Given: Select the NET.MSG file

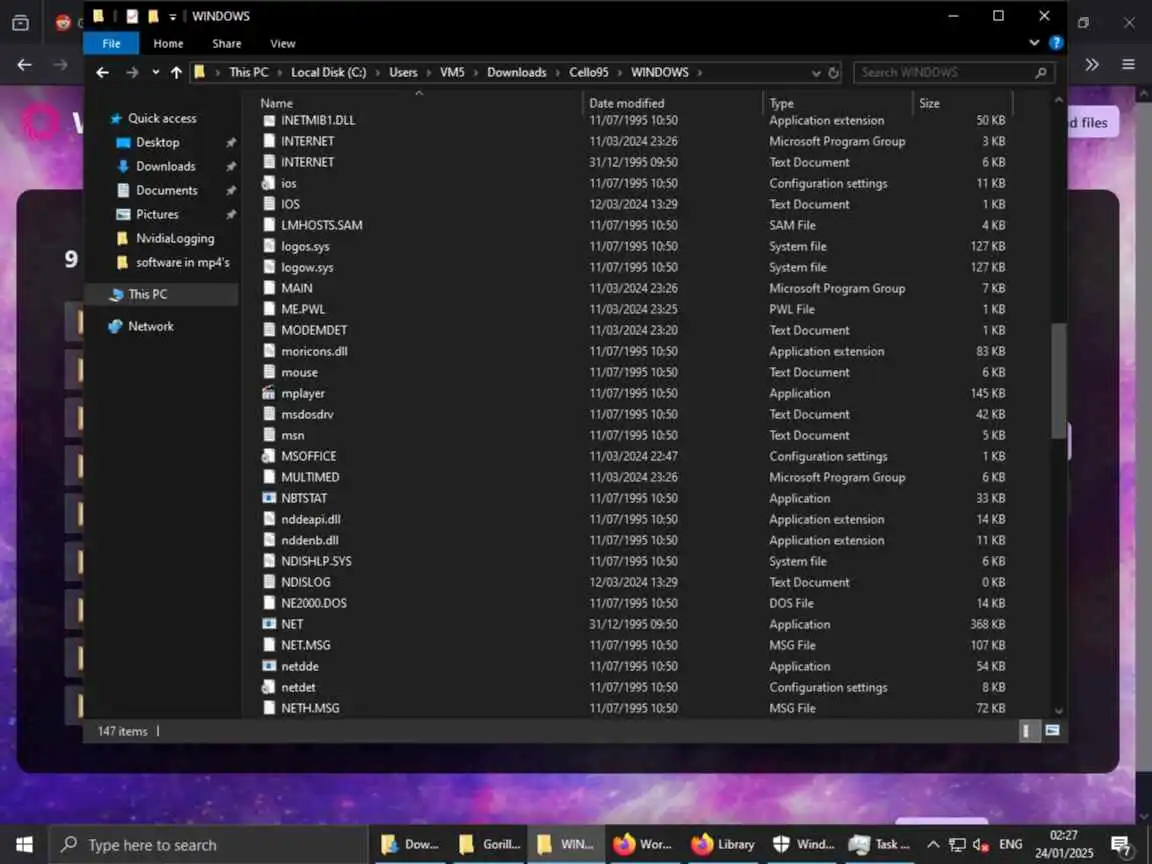Looking at the screenshot, I should tap(306, 645).
